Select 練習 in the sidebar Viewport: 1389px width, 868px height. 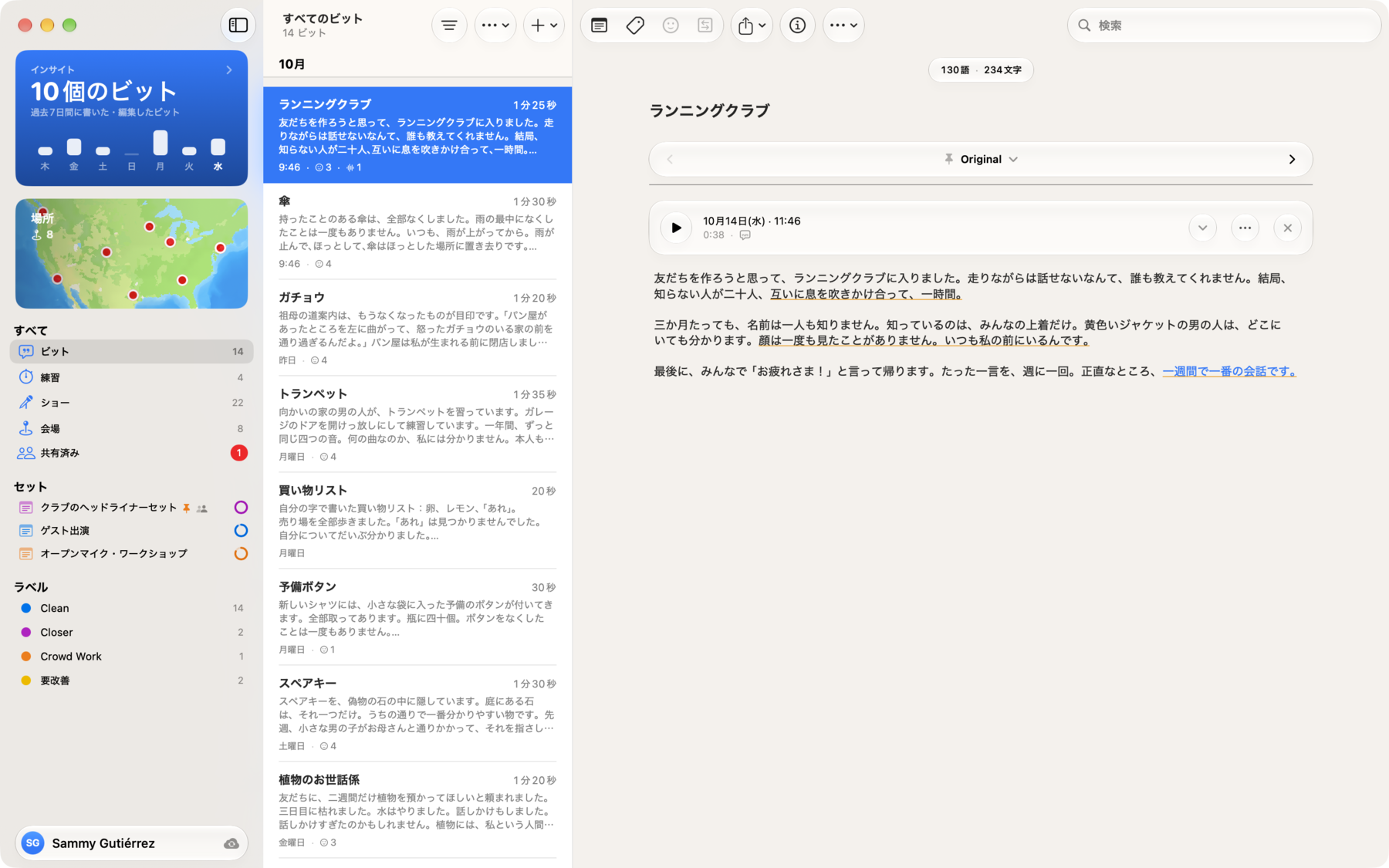132,377
